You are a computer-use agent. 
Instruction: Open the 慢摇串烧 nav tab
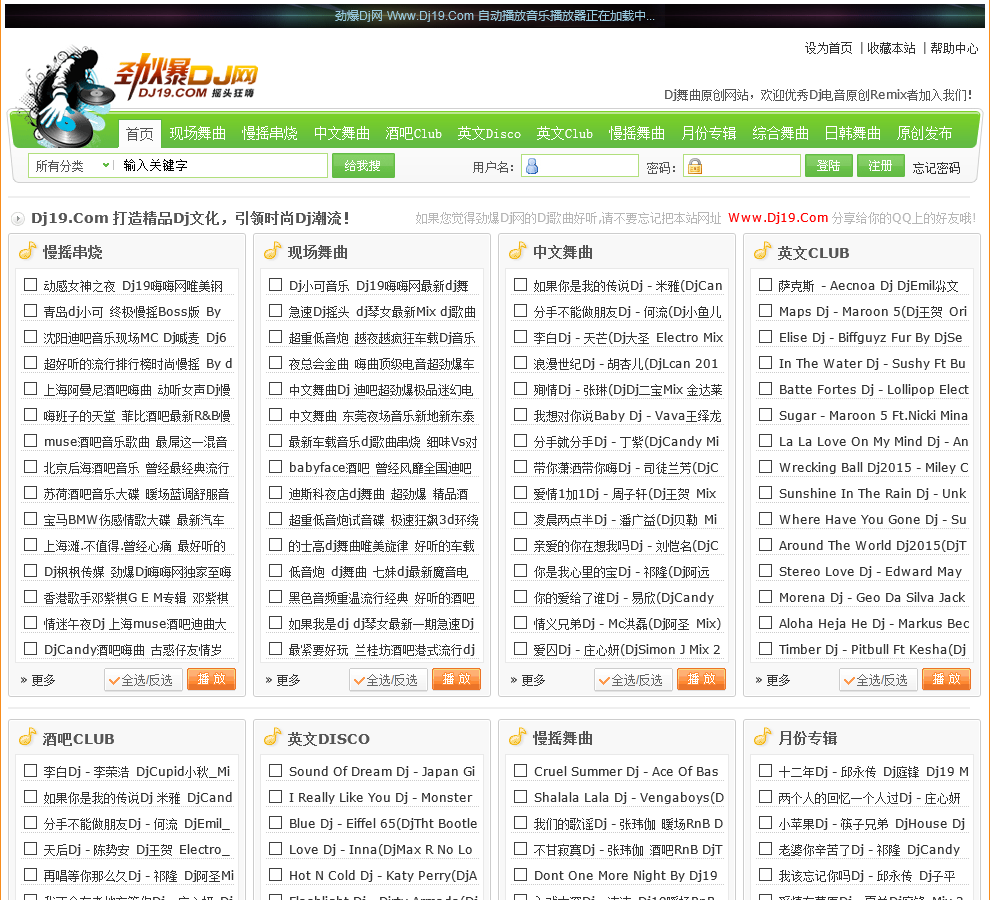pos(270,133)
